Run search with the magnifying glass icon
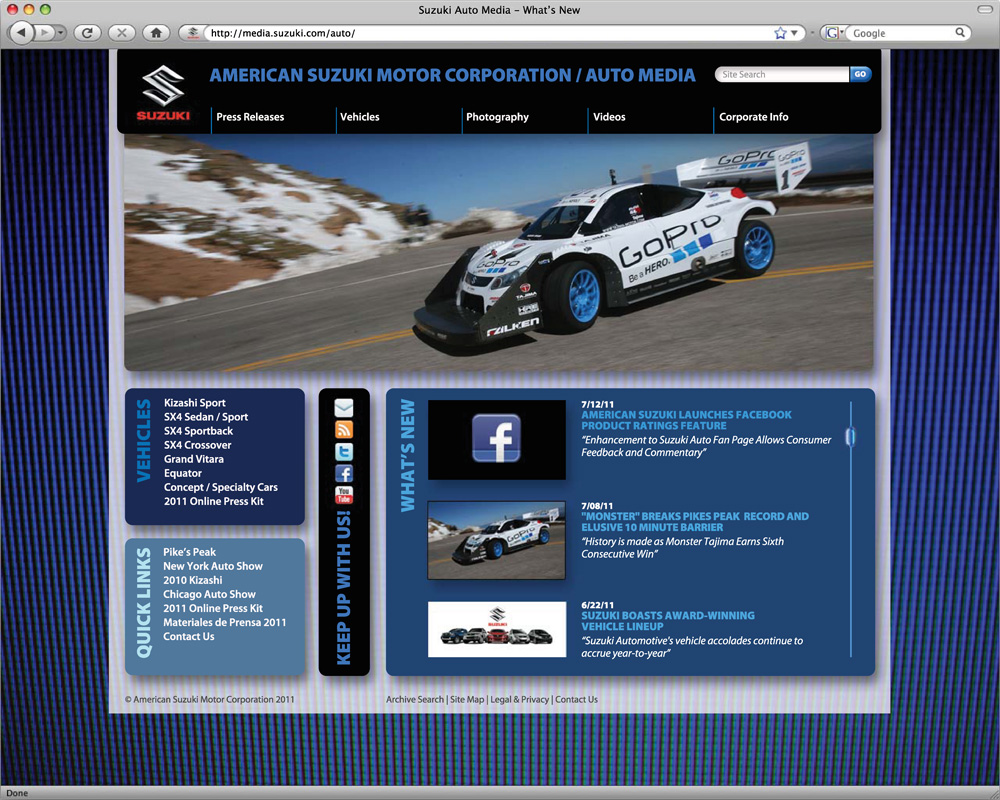 pos(960,33)
